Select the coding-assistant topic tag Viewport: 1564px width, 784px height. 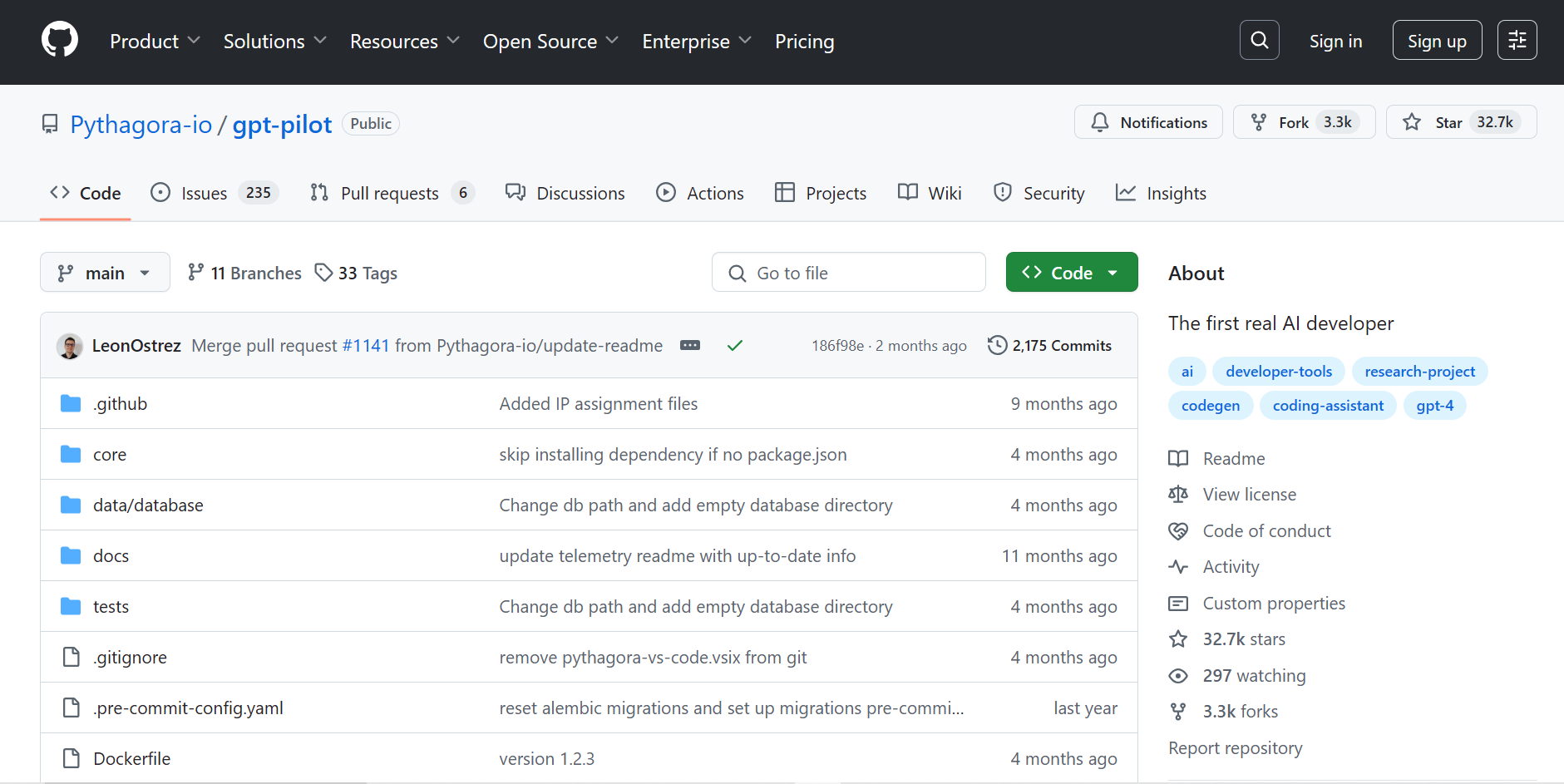1328,406
